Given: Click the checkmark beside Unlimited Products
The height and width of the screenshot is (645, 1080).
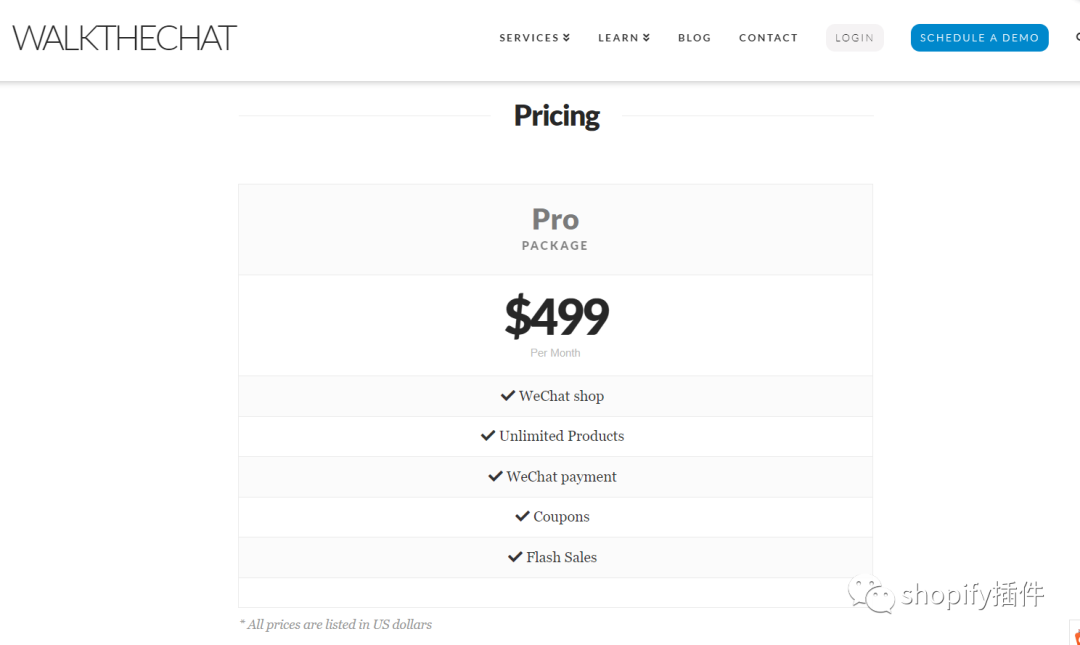Looking at the screenshot, I should pos(488,436).
